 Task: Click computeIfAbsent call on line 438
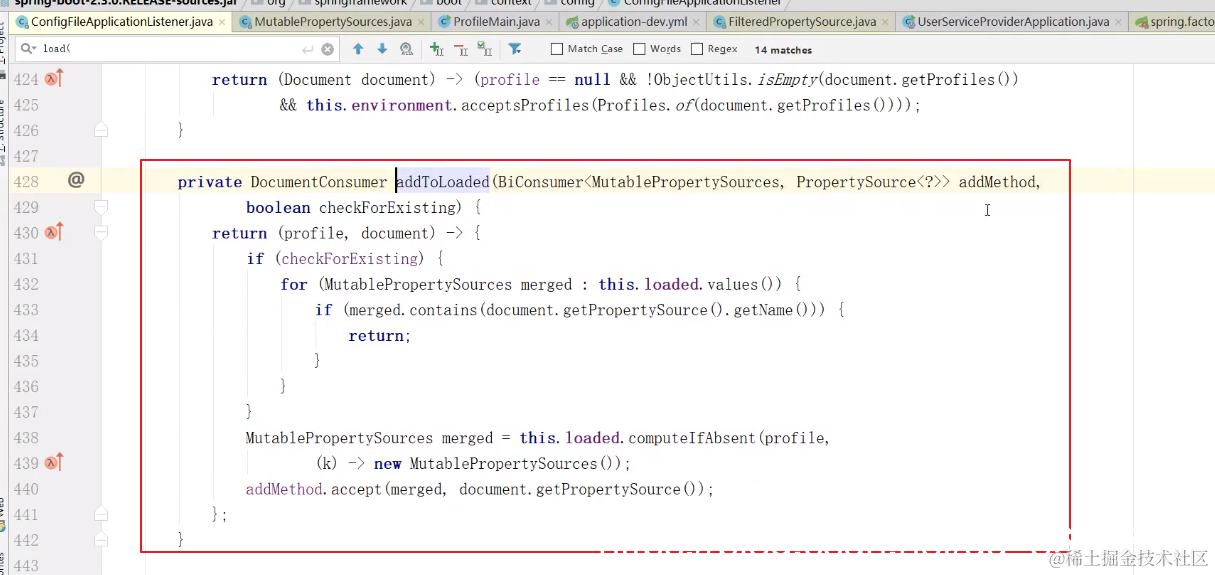point(693,438)
